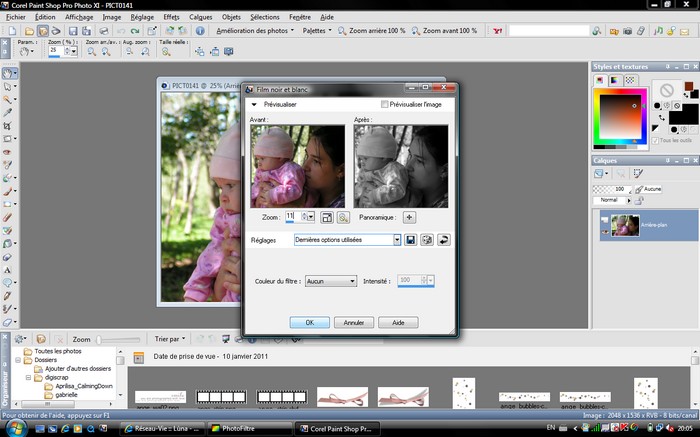Open the Réglage menu

142,17
